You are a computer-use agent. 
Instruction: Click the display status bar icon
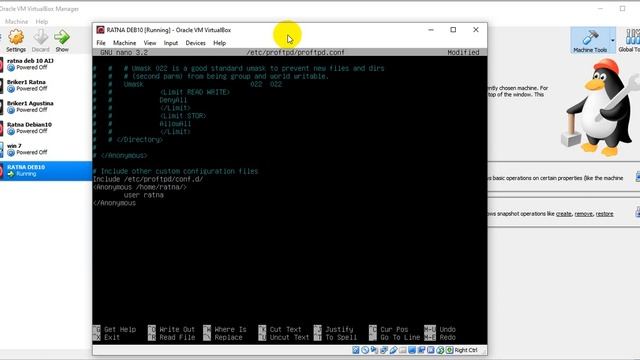[412, 350]
